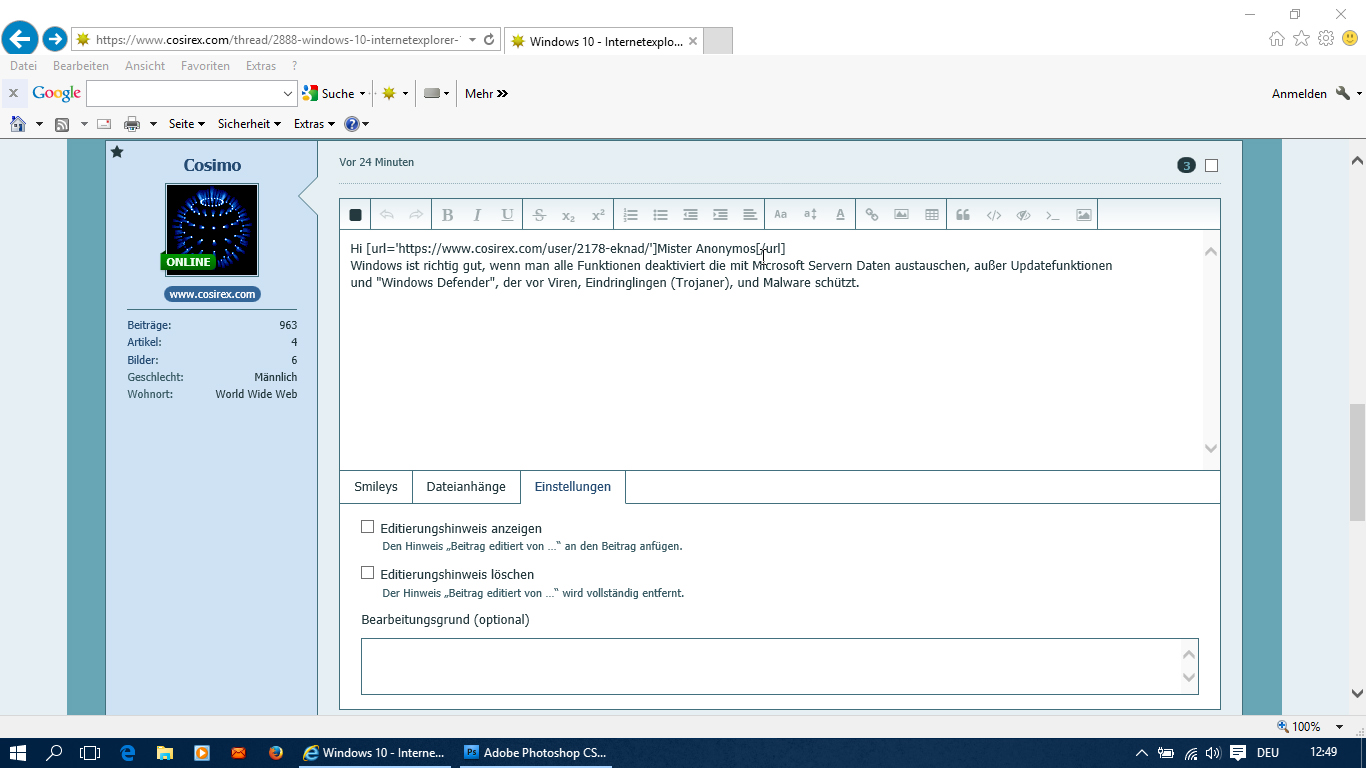Insert a bulleted list
The width and height of the screenshot is (1366, 768).
click(x=660, y=215)
